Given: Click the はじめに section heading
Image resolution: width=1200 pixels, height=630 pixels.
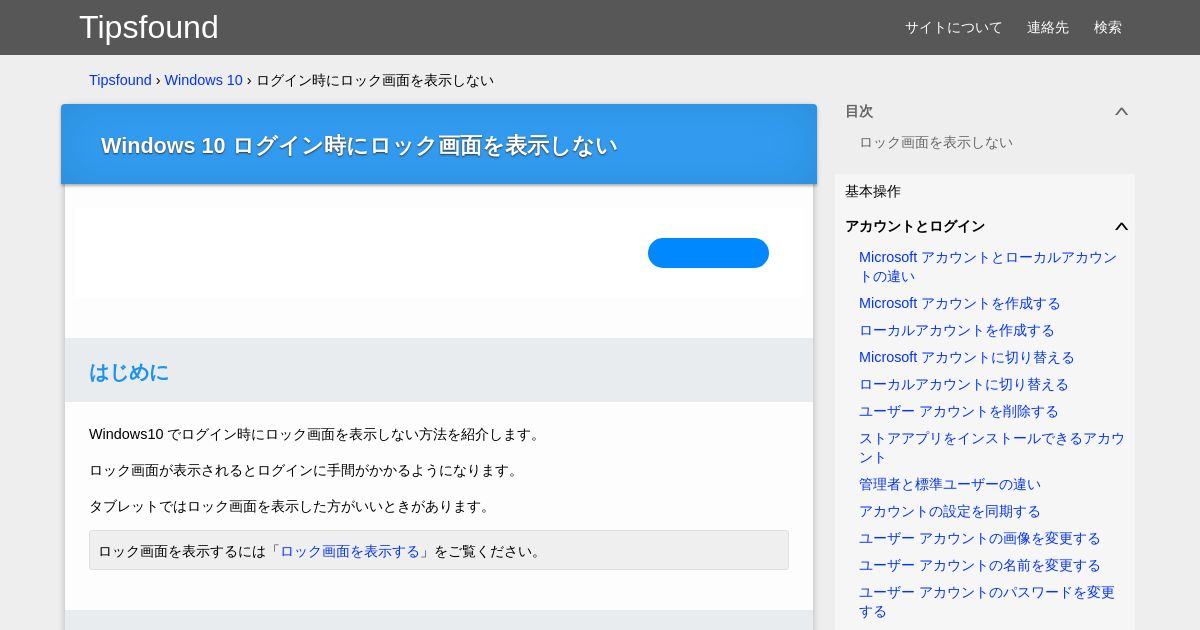Looking at the screenshot, I should tap(129, 372).
